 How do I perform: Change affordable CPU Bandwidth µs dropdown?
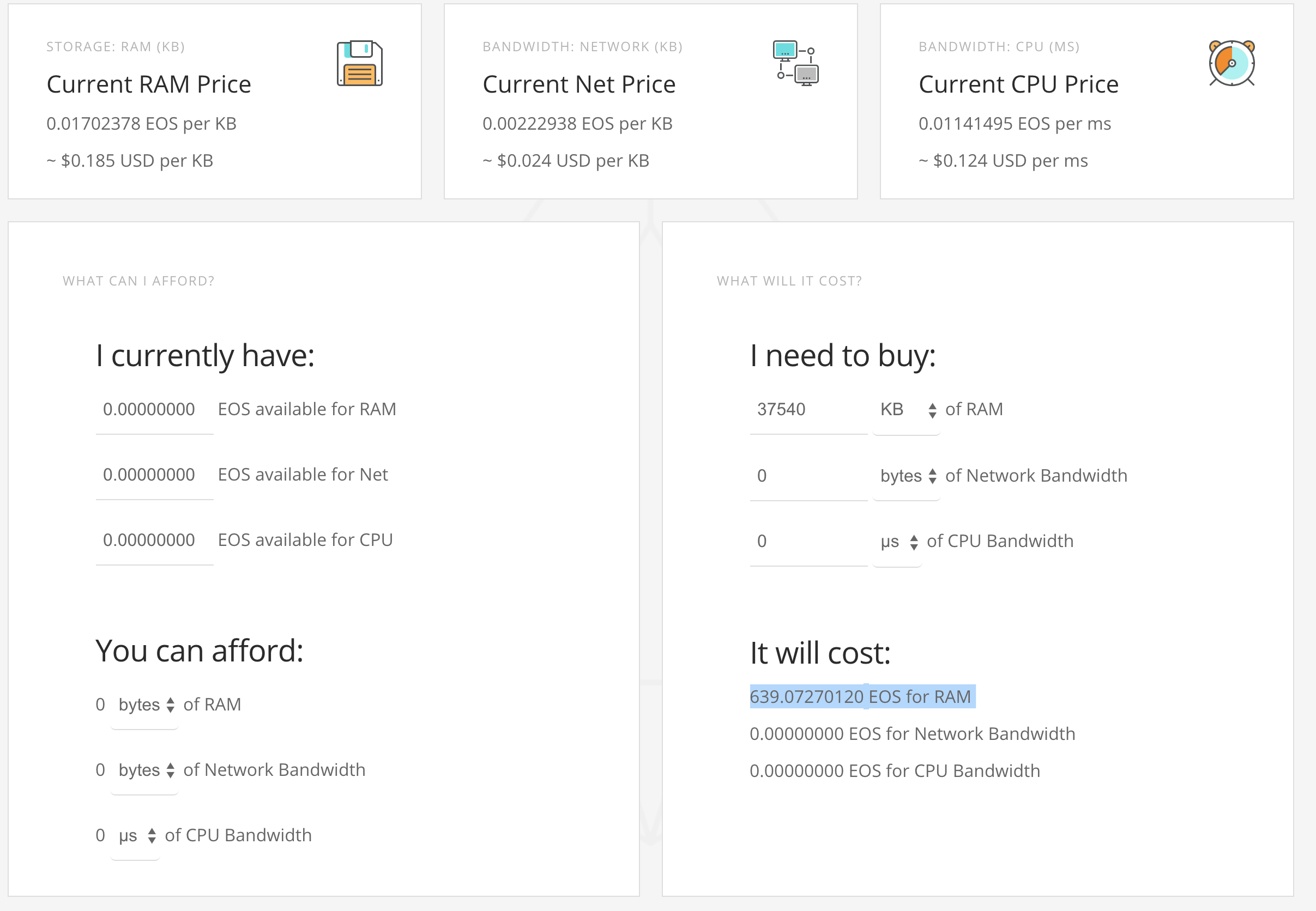[136, 836]
